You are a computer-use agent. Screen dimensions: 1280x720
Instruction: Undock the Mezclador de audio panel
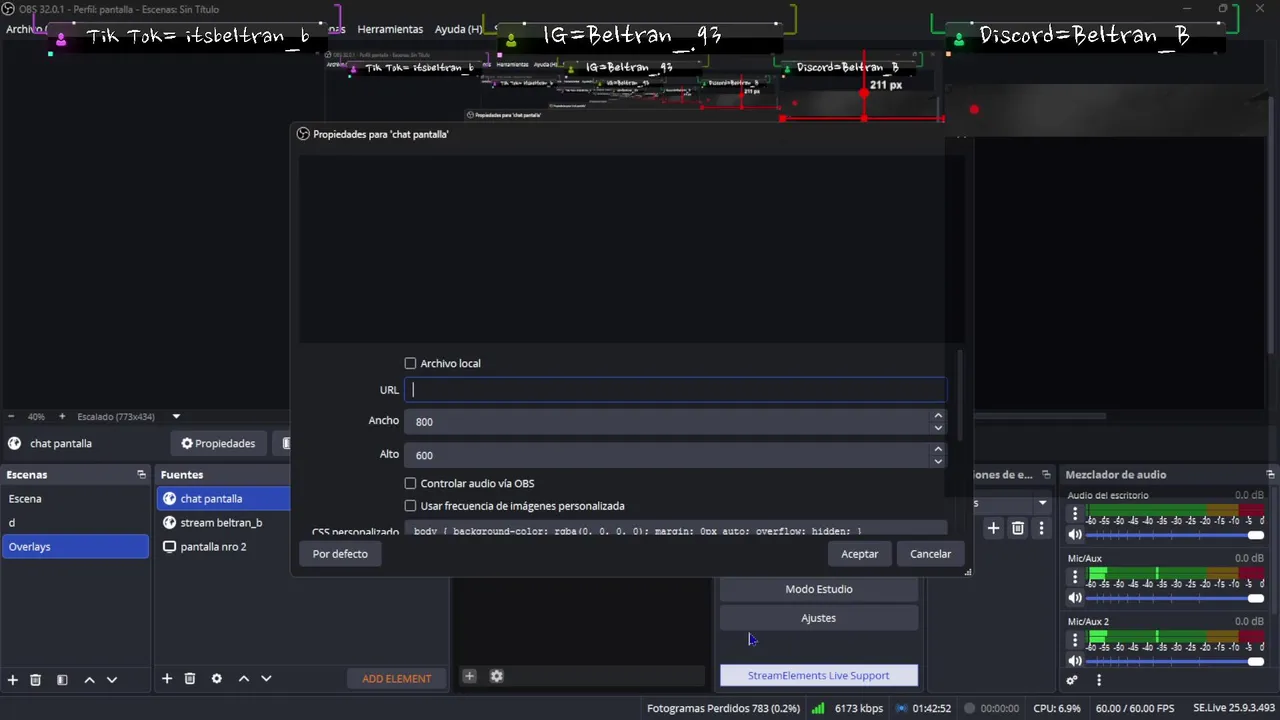1270,475
